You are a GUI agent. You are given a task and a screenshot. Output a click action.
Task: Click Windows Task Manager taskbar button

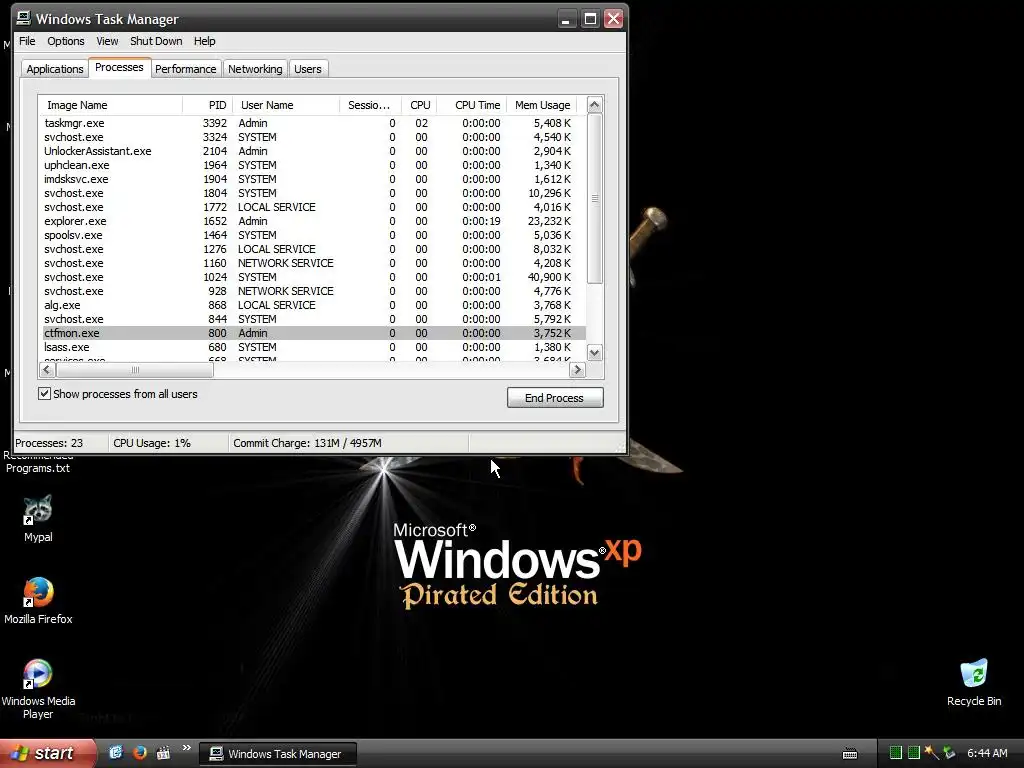tap(278, 754)
